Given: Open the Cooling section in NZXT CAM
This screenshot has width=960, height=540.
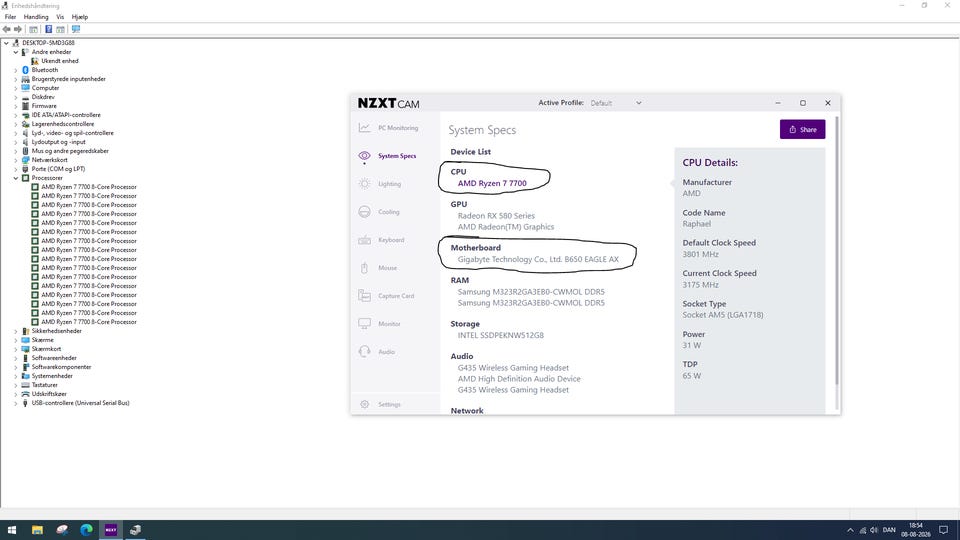Looking at the screenshot, I should tap(379, 212).
